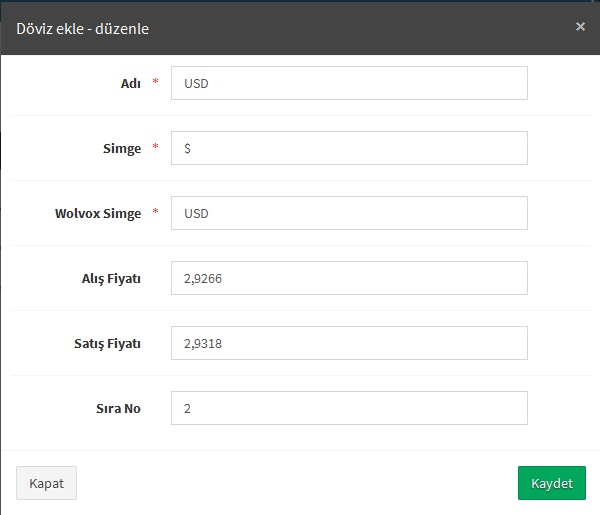Close the Döviz ekle dialog with X
Viewport: 600px width, 515px height.
580,26
